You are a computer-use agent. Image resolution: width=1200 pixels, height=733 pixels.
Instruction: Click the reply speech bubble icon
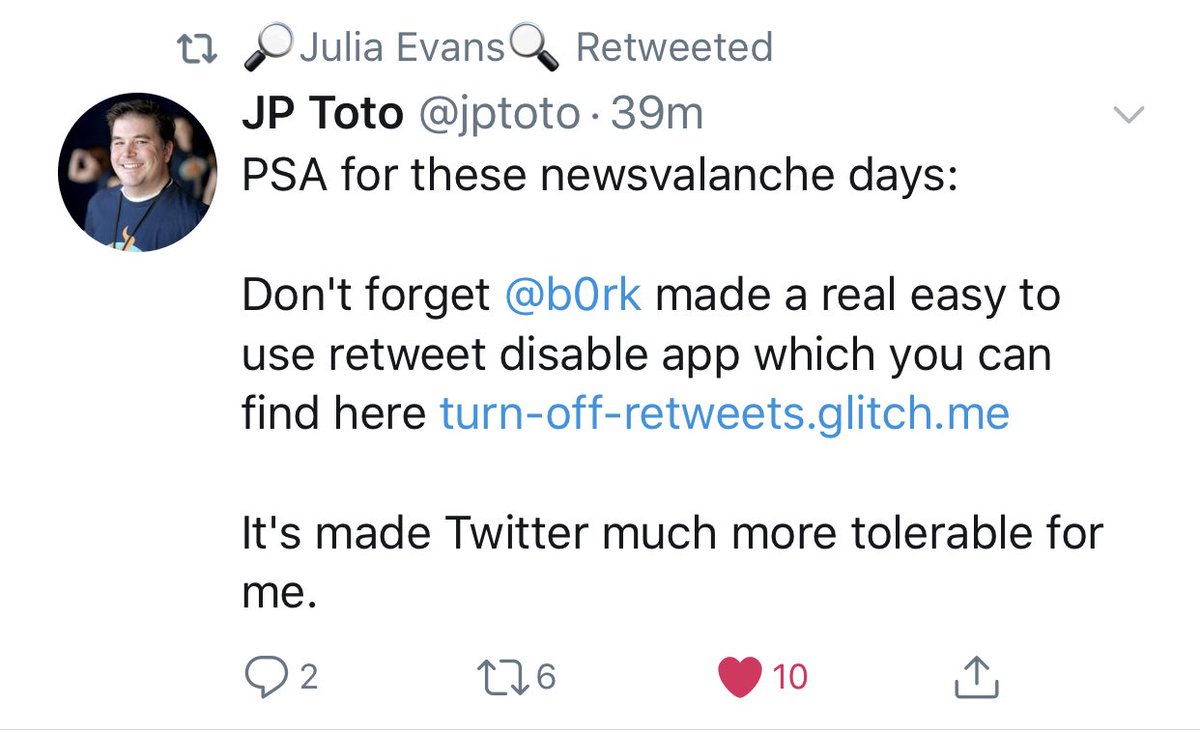(x=262, y=677)
